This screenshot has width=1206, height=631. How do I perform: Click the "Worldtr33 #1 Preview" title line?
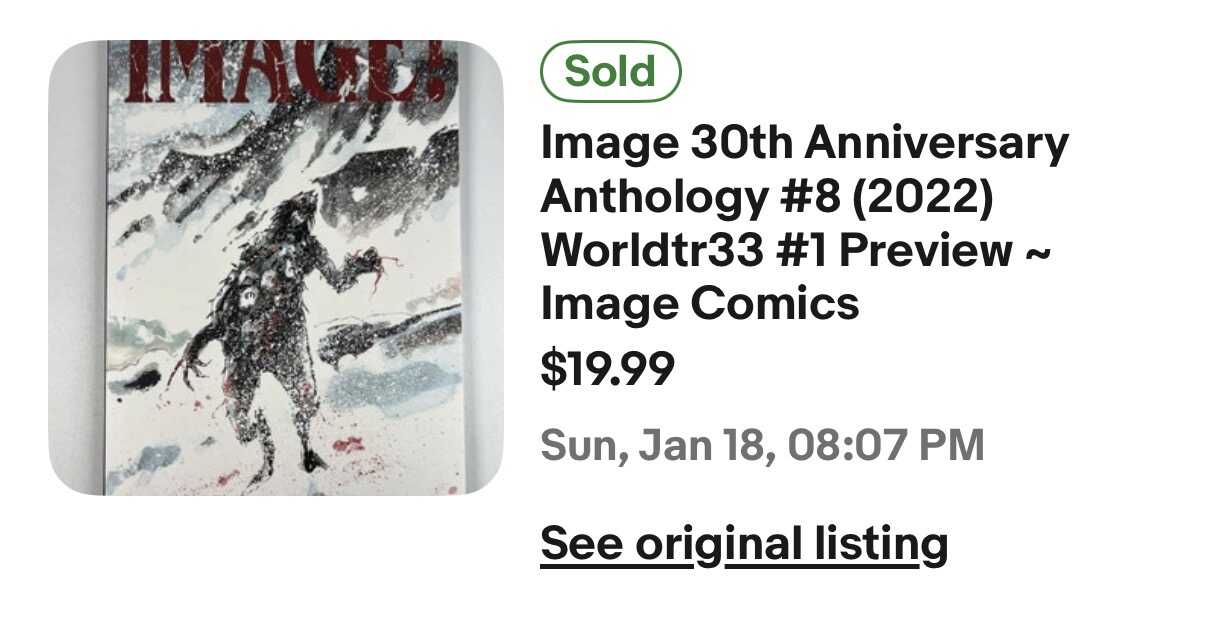coord(776,251)
